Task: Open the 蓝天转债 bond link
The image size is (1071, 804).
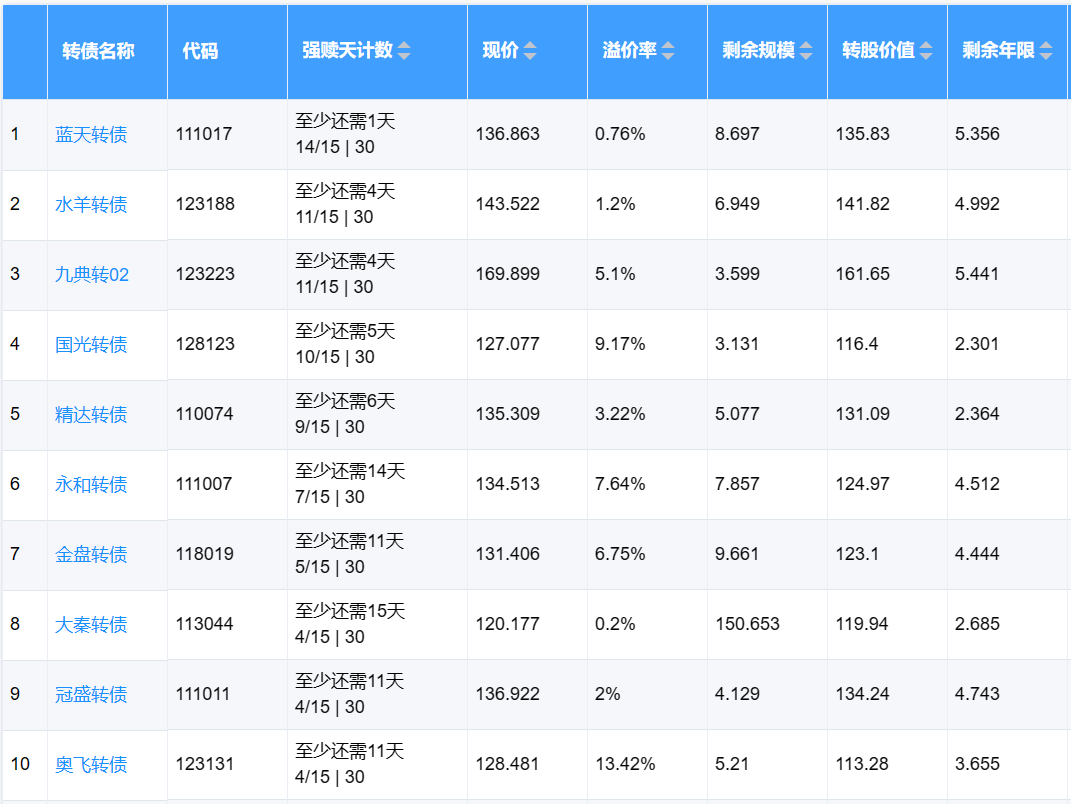Action: [x=91, y=134]
